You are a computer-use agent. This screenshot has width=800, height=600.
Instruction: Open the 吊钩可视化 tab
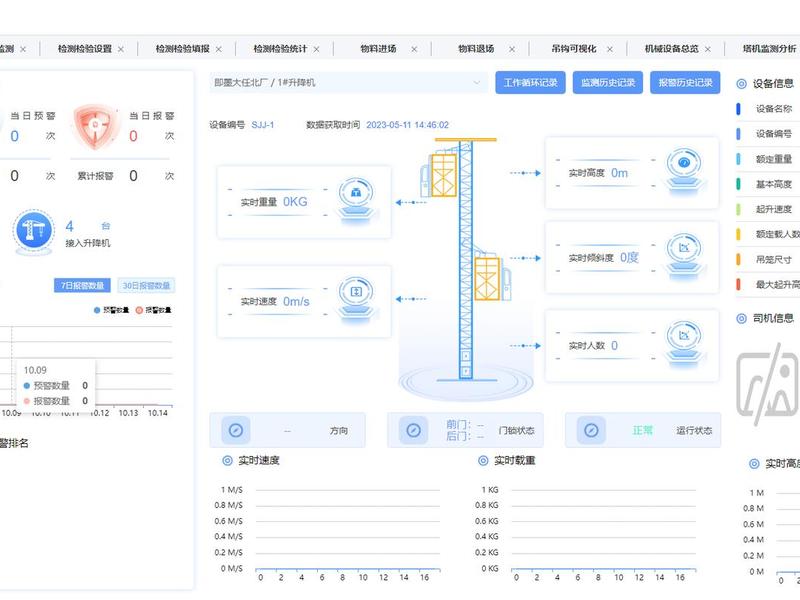[573, 49]
